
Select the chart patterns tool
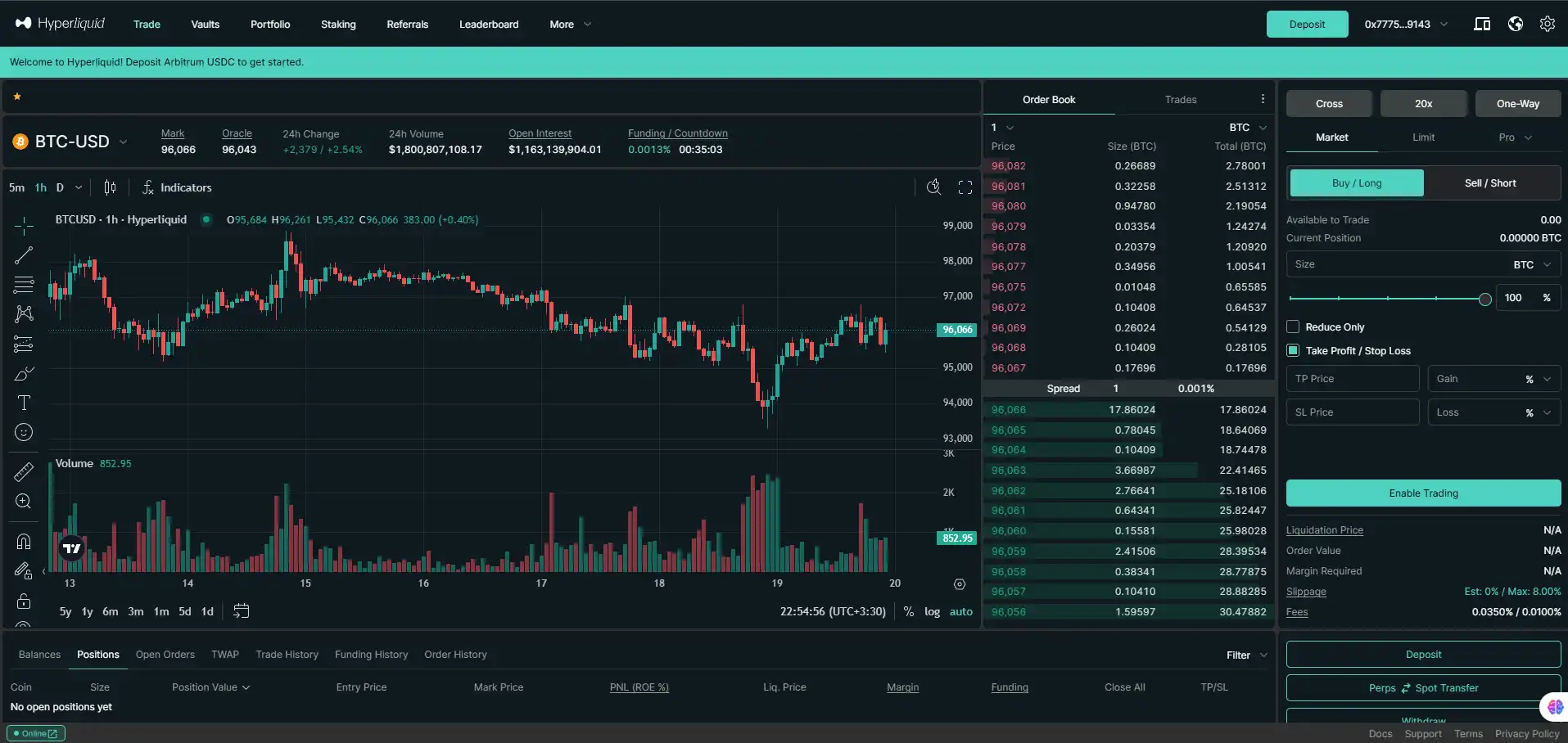point(24,314)
